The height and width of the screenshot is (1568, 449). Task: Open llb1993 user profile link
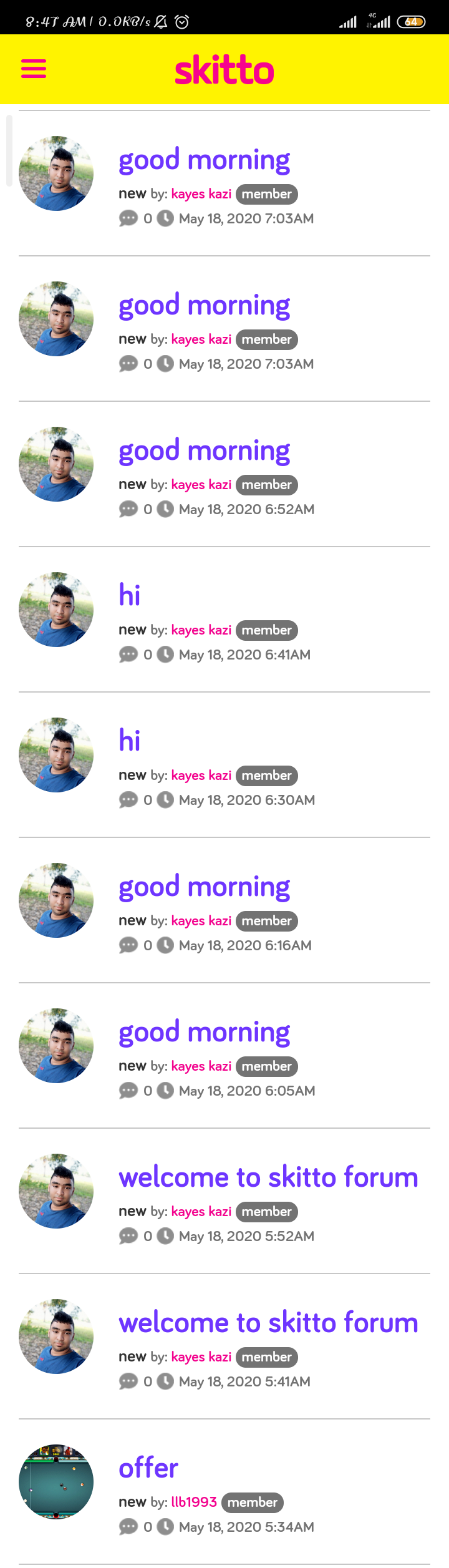click(x=194, y=1502)
